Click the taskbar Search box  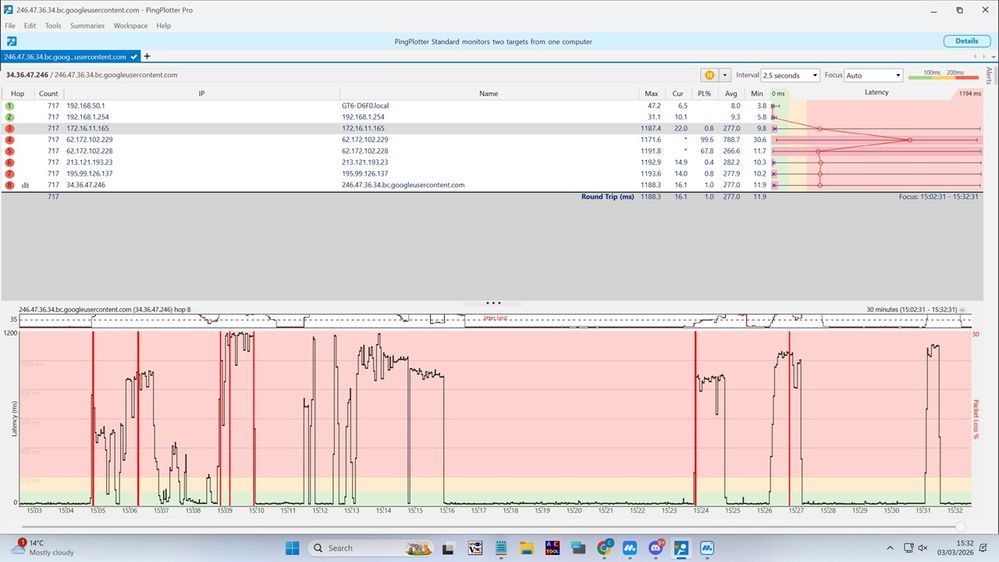(x=371, y=548)
